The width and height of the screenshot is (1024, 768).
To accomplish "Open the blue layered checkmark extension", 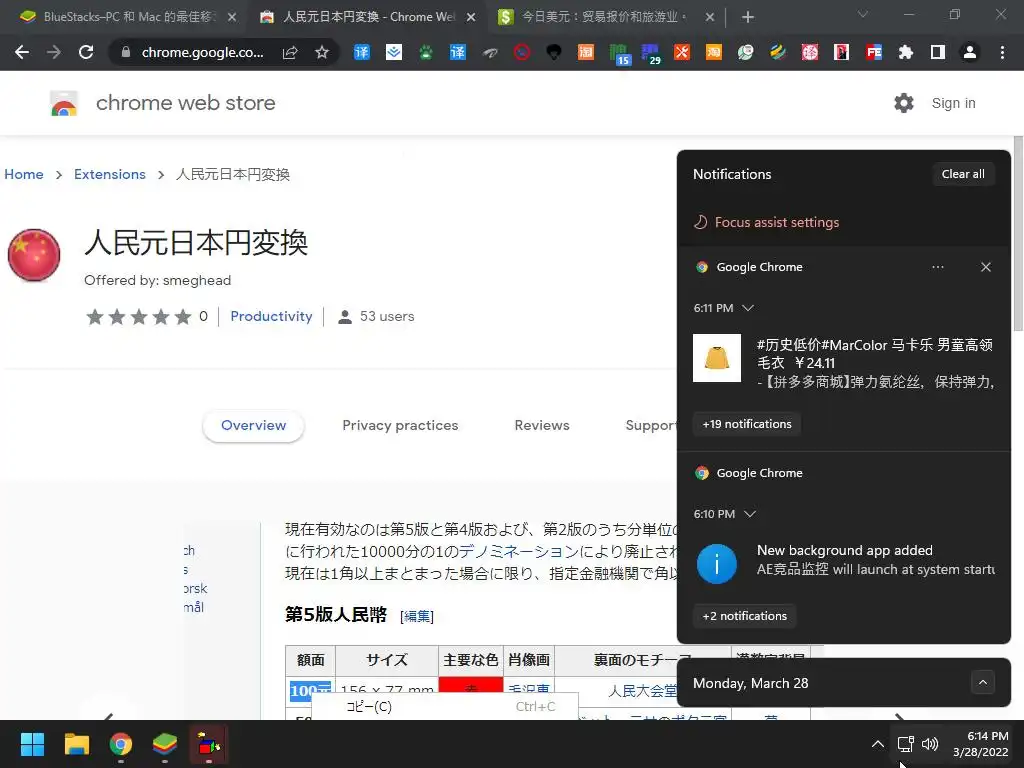I will click(394, 52).
